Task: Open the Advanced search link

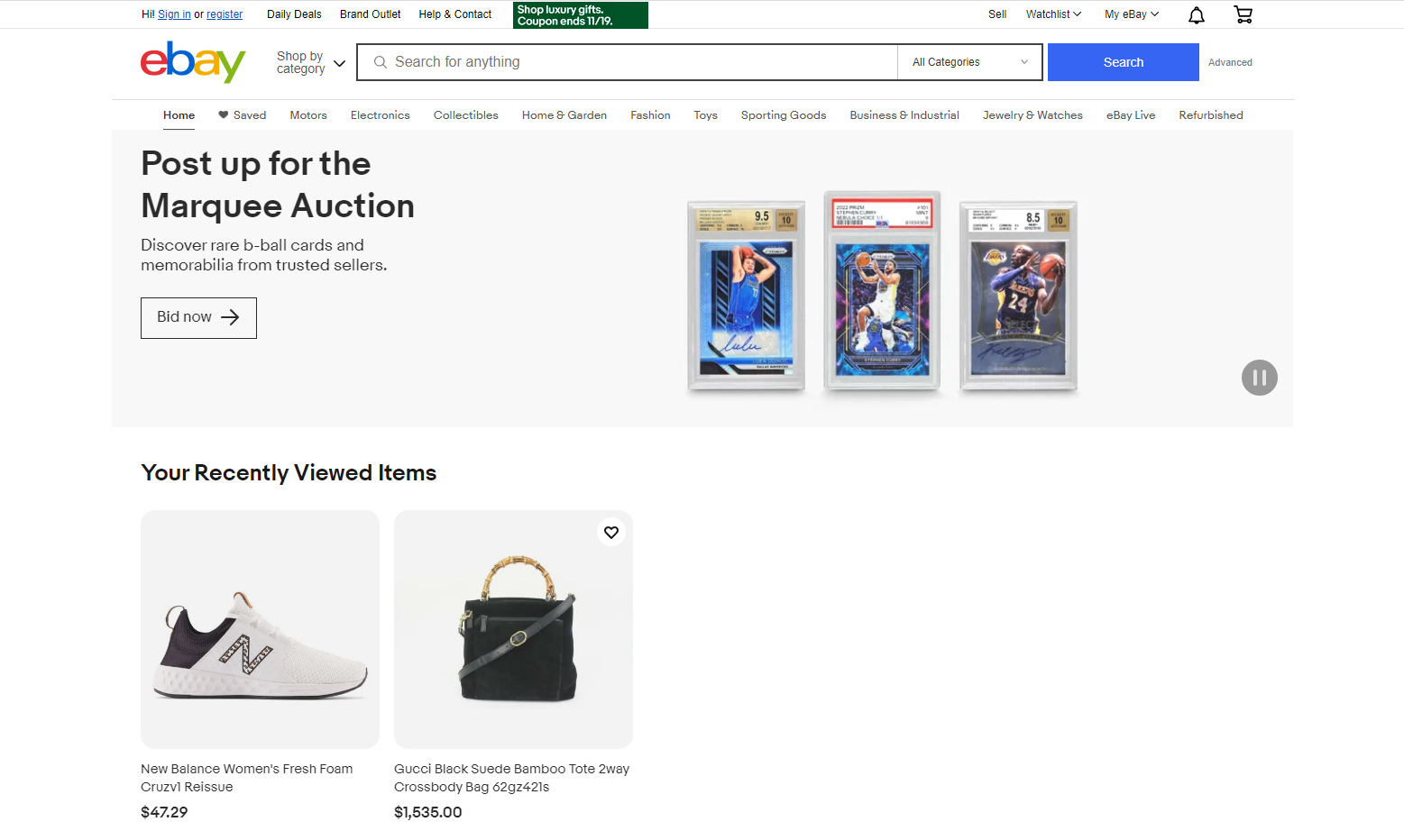Action: [x=1230, y=62]
